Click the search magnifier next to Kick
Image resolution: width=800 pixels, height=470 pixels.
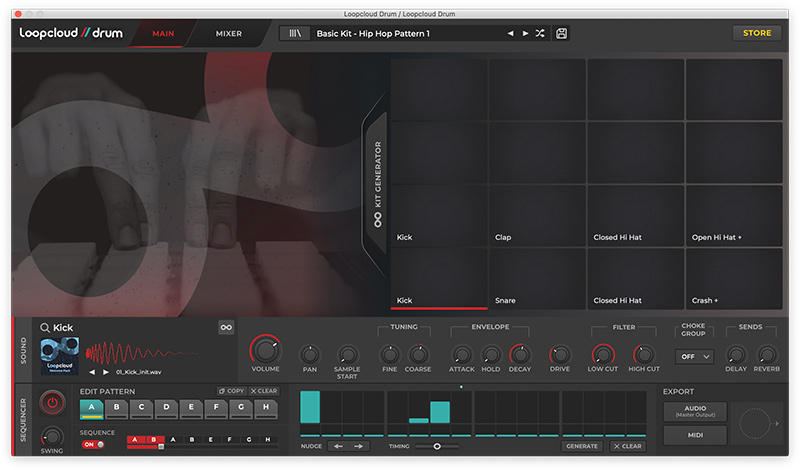pos(45,328)
